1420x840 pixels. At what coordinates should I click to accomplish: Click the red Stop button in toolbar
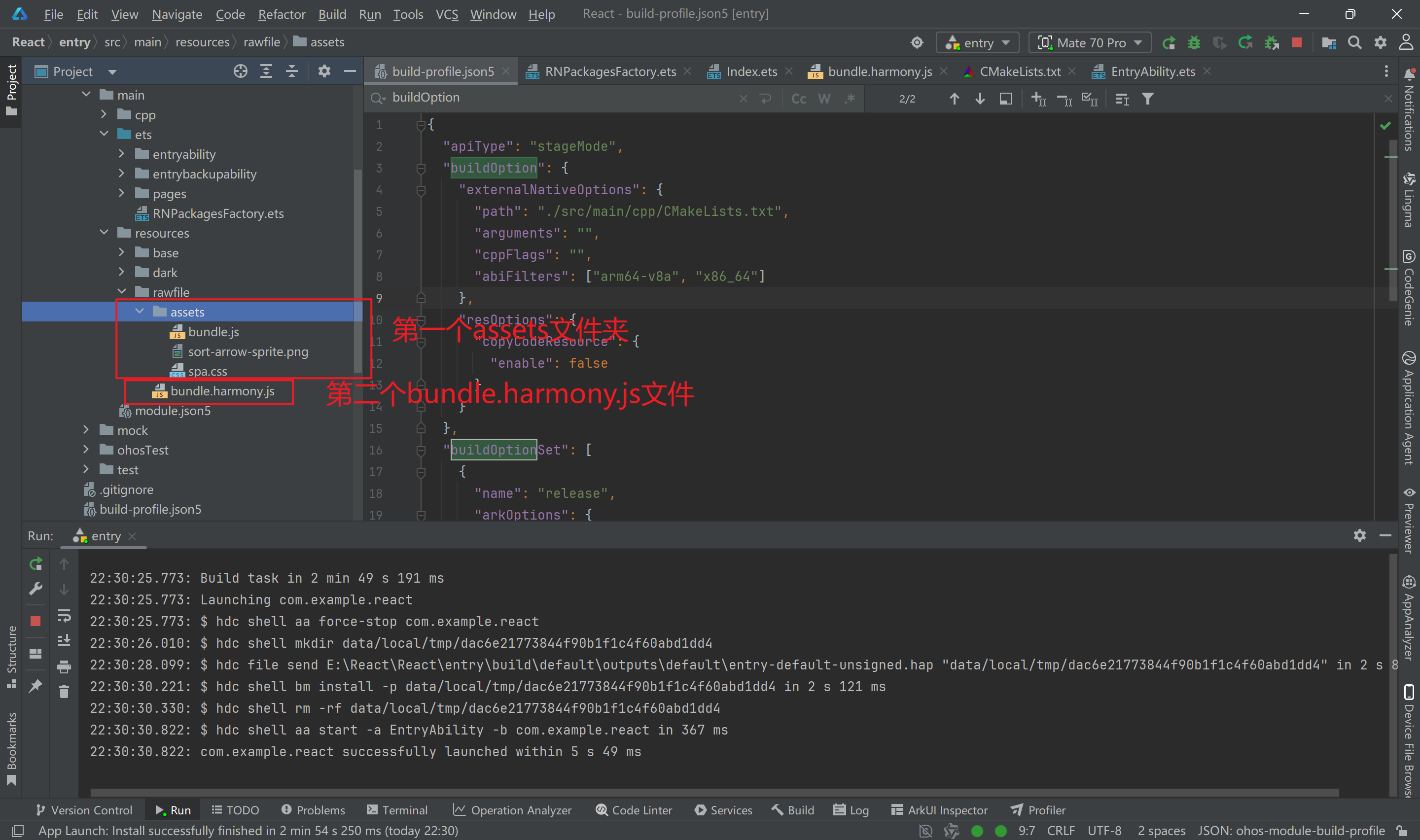pos(1296,42)
